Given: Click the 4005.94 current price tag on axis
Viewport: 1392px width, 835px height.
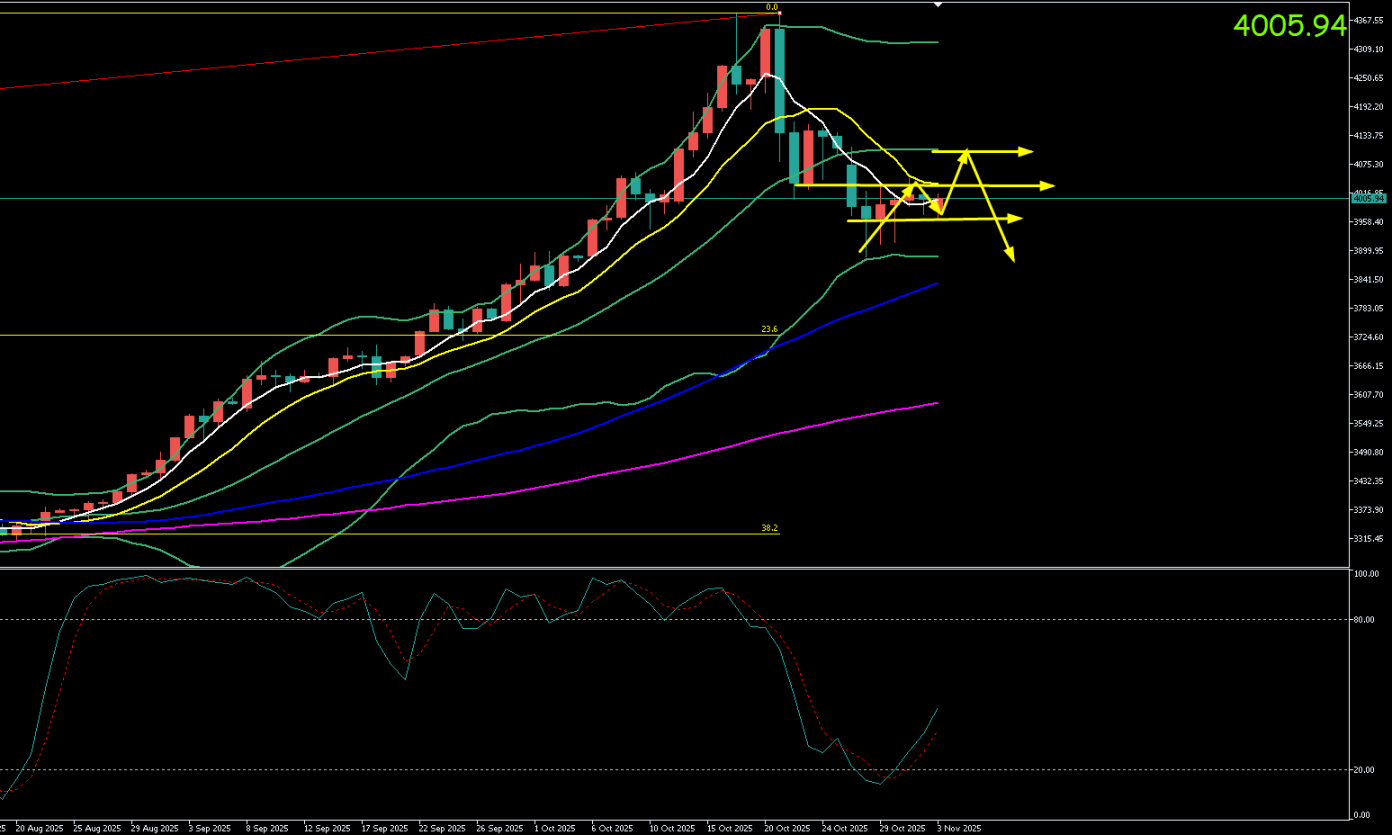Looking at the screenshot, I should pos(1366,198).
